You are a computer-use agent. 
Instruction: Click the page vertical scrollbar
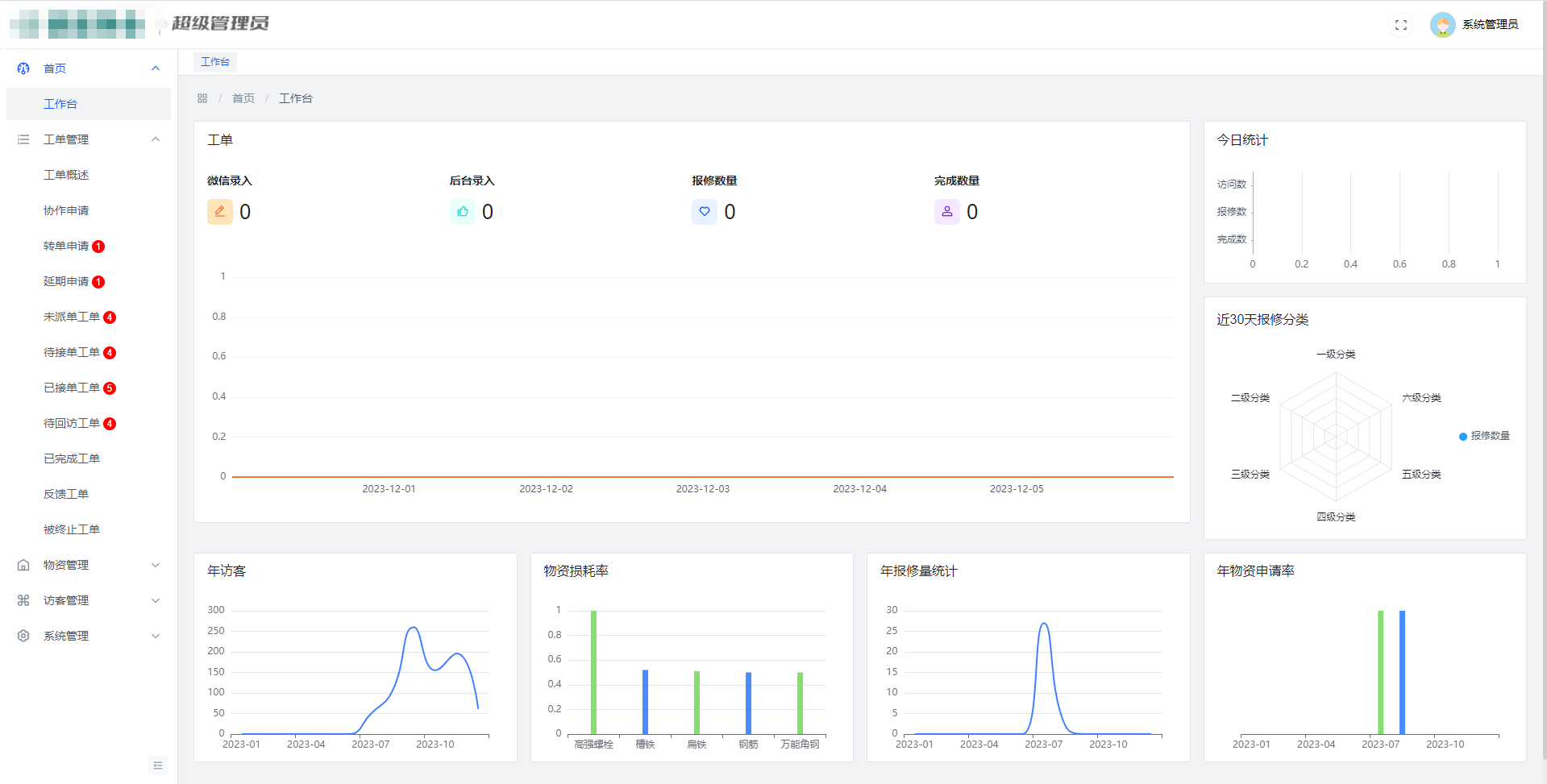point(1543,379)
